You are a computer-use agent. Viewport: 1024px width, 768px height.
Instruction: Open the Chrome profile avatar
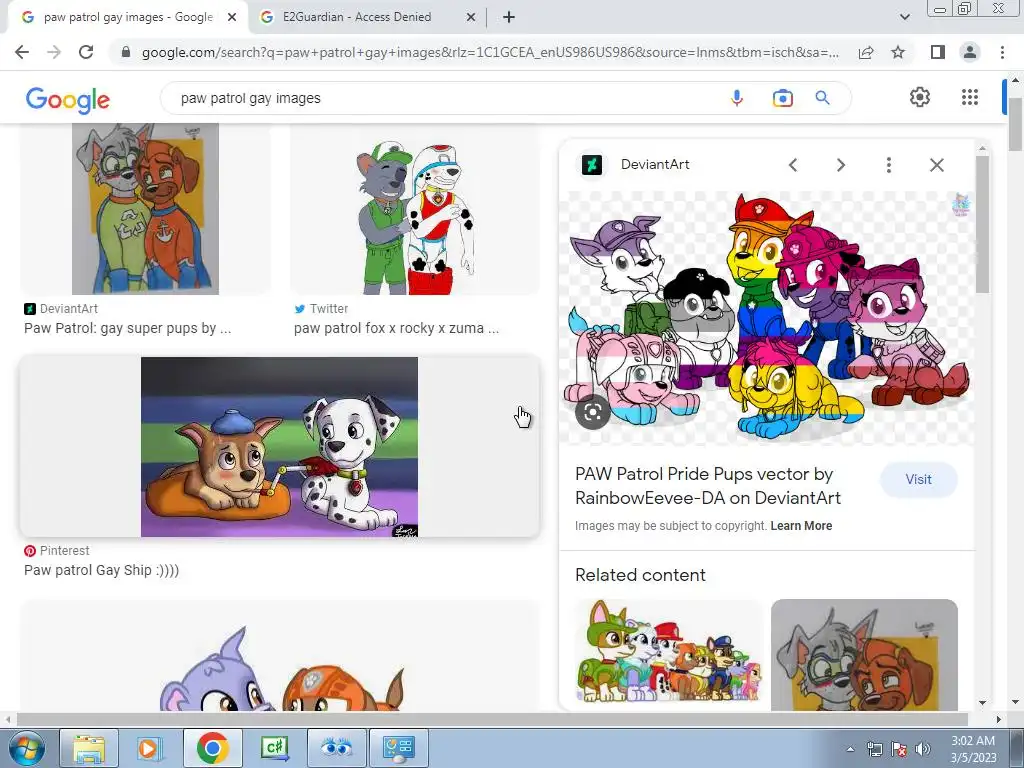(x=970, y=52)
